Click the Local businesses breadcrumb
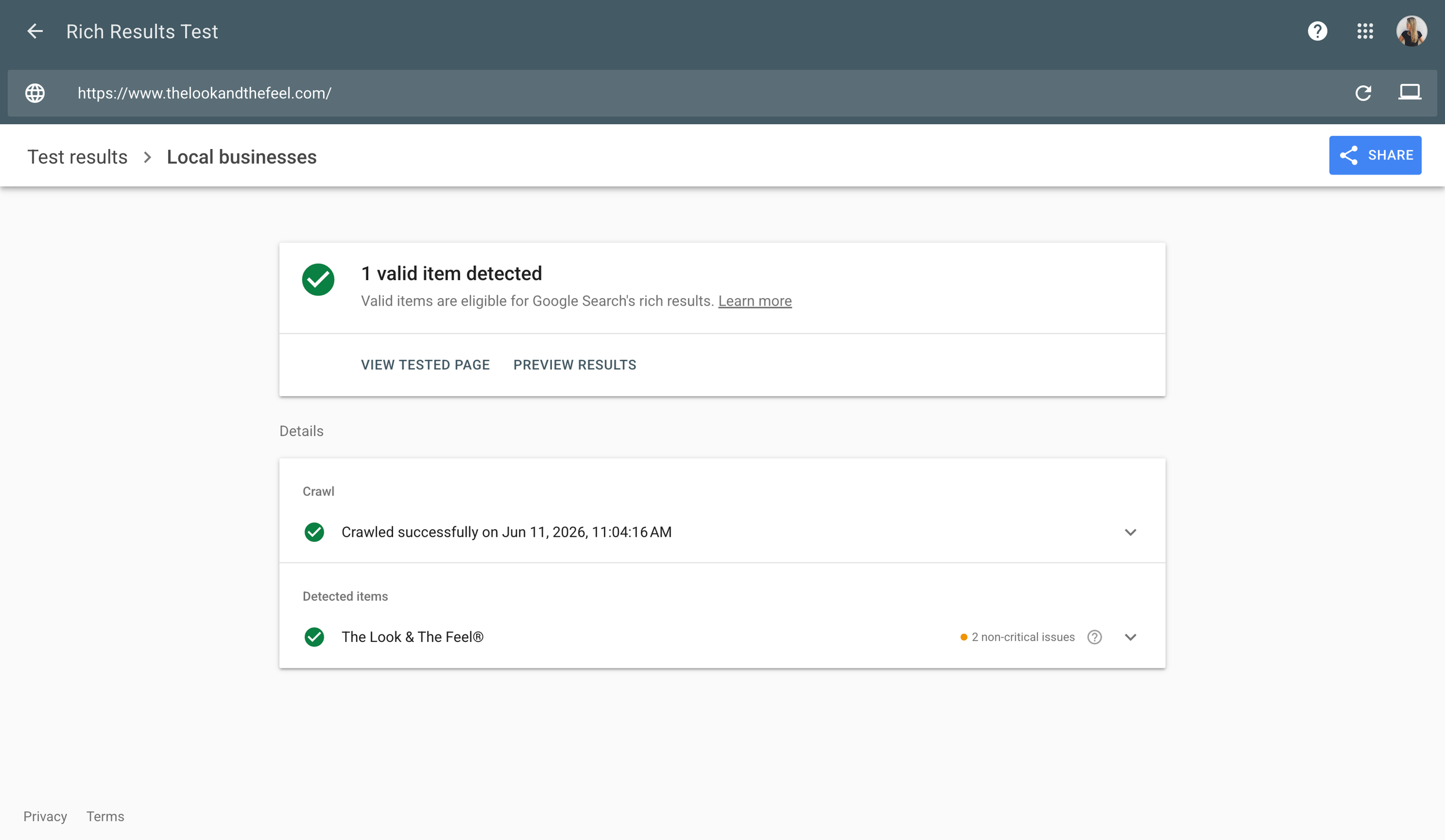The height and width of the screenshot is (840, 1445). (x=242, y=157)
